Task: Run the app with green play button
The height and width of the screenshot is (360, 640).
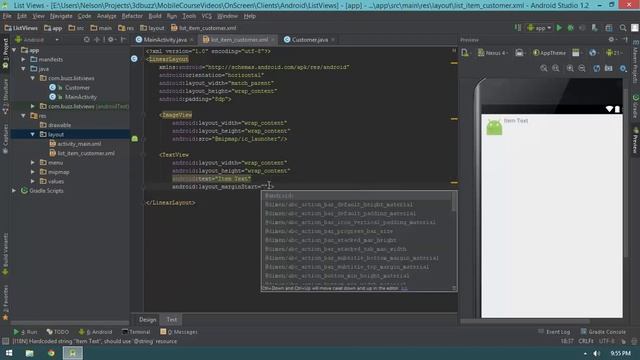Action: [x=559, y=28]
